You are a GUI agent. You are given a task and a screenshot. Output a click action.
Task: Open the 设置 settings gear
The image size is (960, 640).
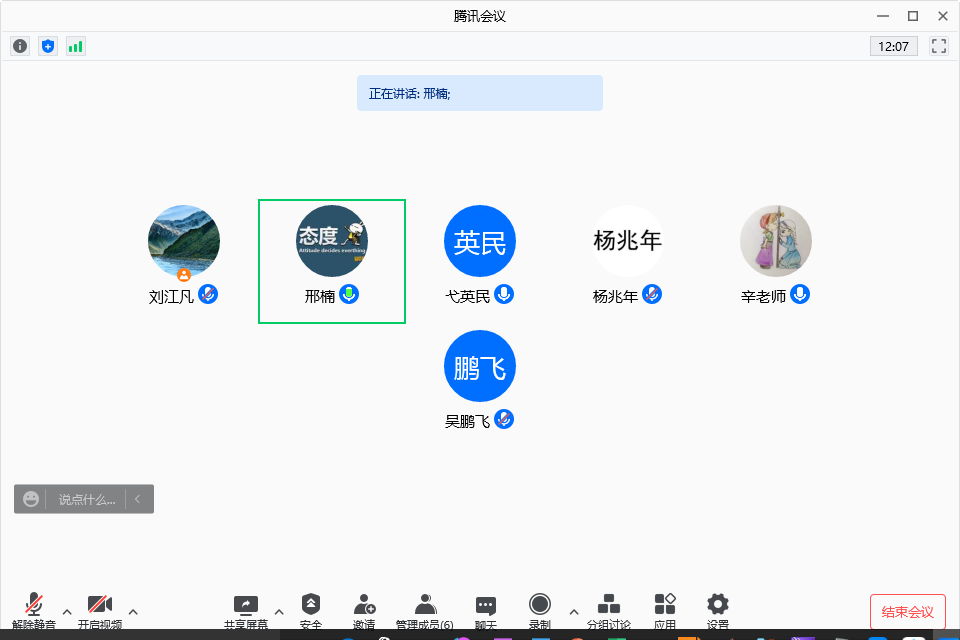click(x=717, y=608)
